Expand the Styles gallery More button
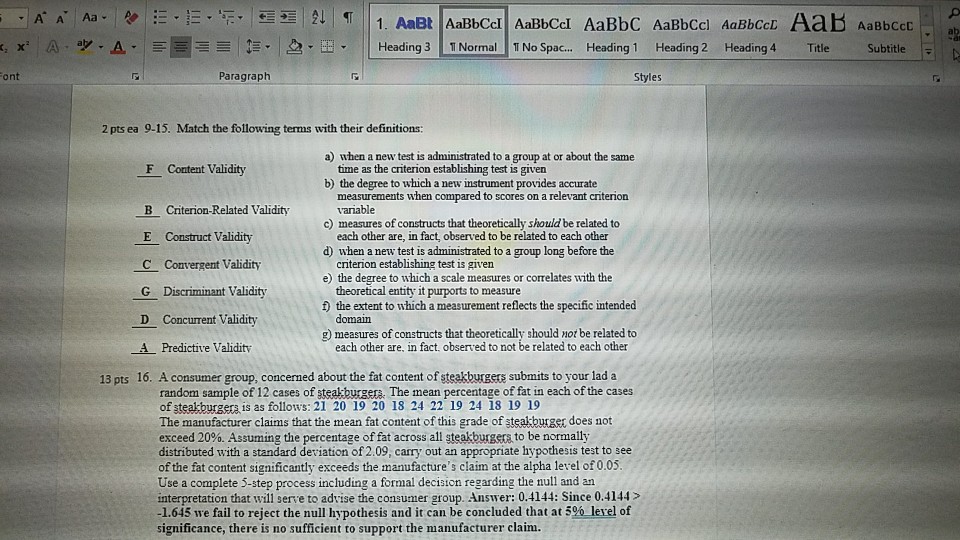This screenshot has height=540, width=960. tap(928, 53)
